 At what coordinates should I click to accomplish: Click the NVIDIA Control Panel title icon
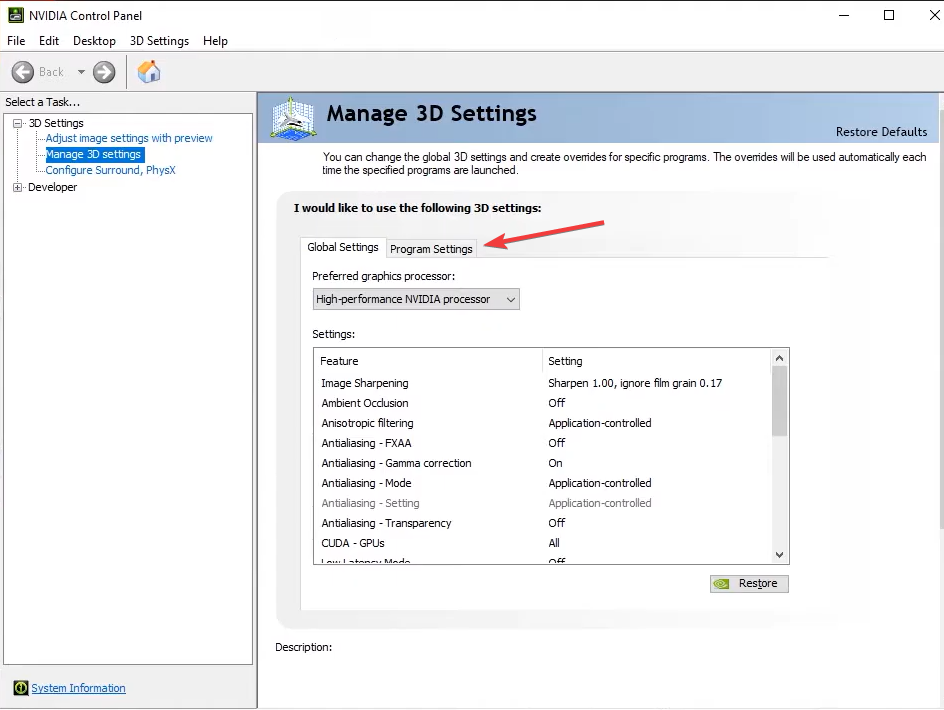pos(16,15)
